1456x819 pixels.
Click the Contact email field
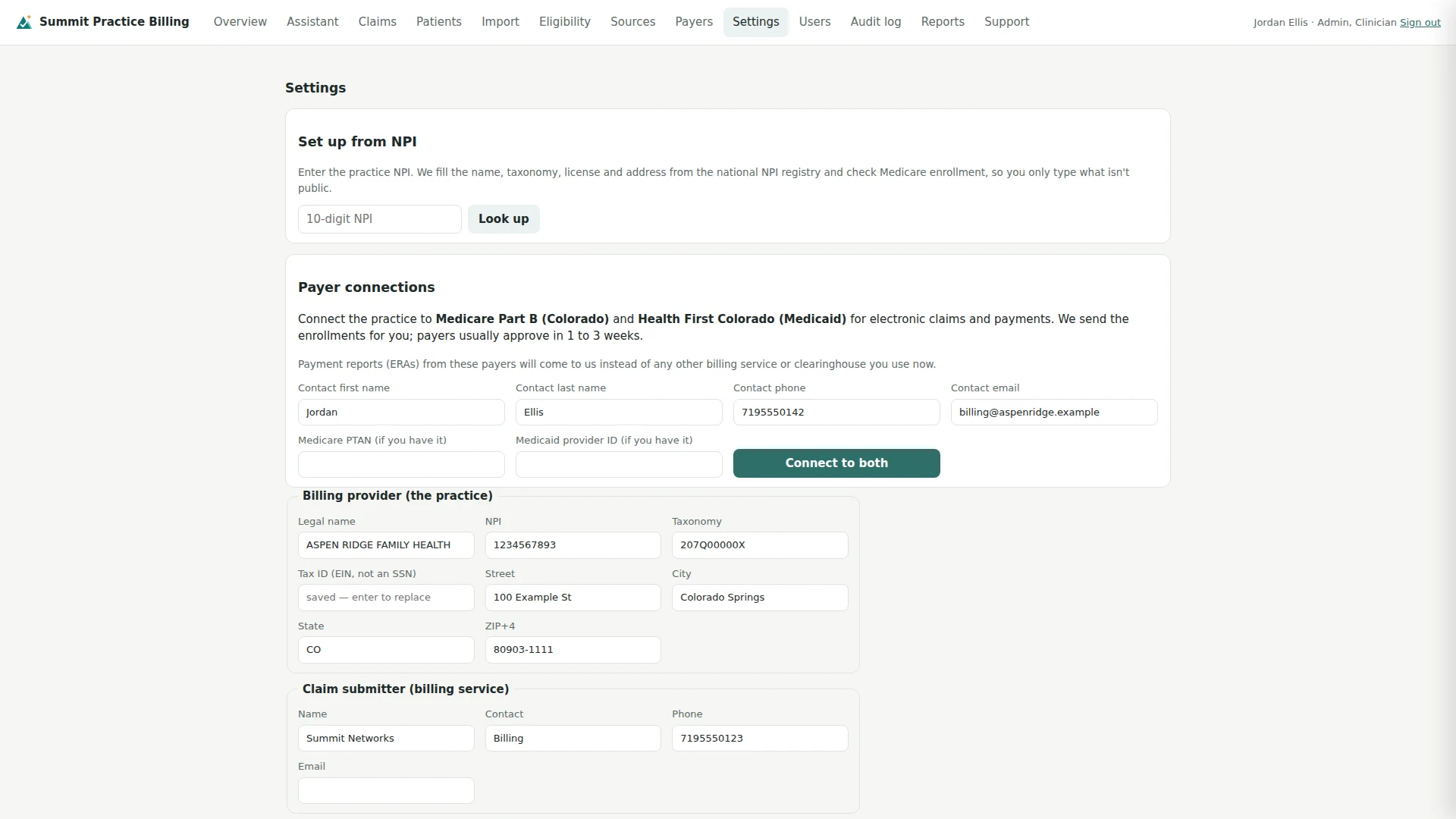point(1054,413)
